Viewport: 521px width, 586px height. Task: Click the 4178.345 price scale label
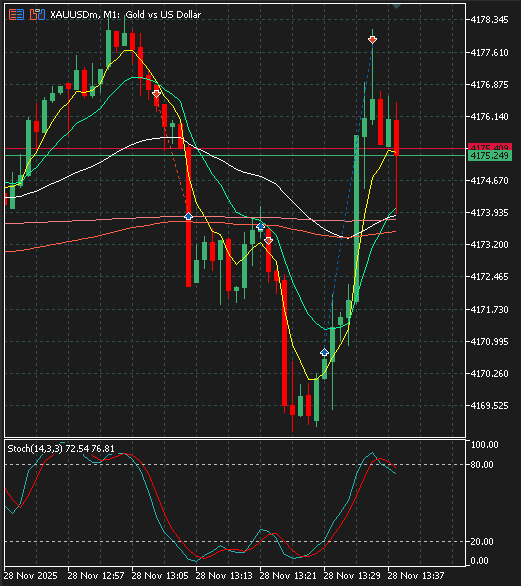click(x=490, y=20)
